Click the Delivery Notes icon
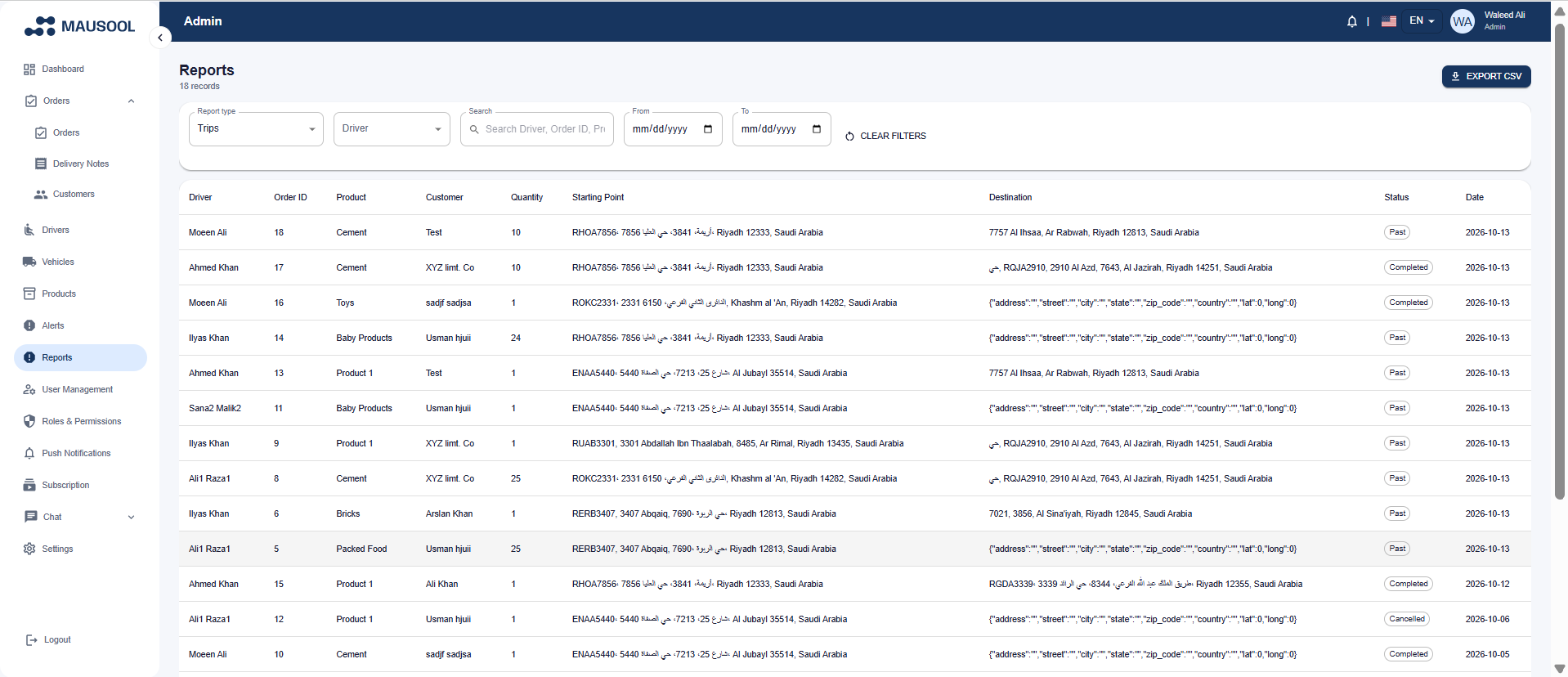1568x677 pixels. 41,164
